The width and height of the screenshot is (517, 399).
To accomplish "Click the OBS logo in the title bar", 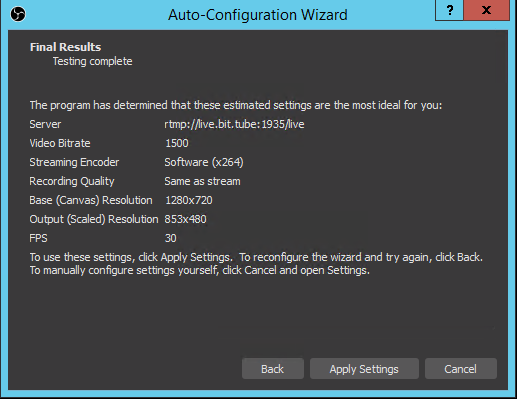I will (x=18, y=14).
